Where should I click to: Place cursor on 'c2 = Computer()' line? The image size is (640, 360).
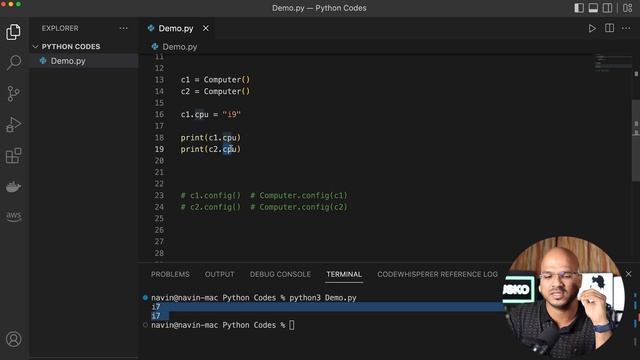click(215, 91)
